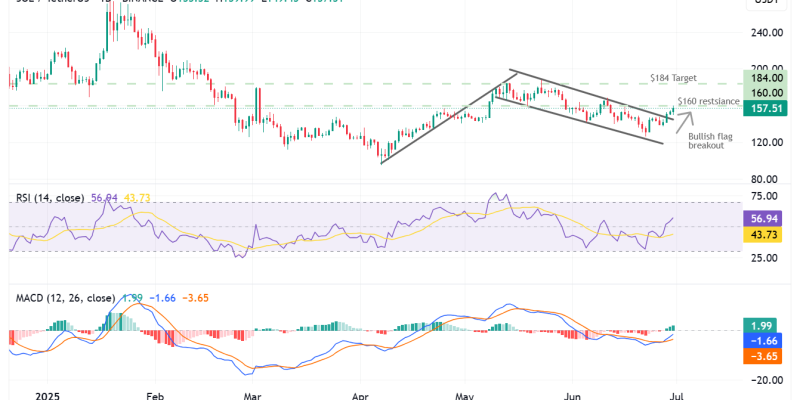
Task: Click the Jun label on time axis
Action: [x=571, y=395]
